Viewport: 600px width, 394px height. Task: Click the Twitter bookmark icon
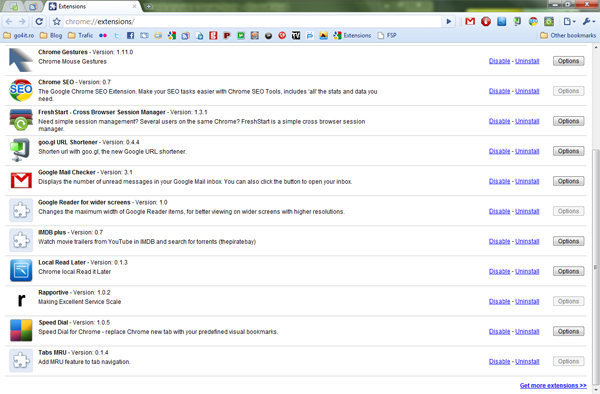[117, 36]
